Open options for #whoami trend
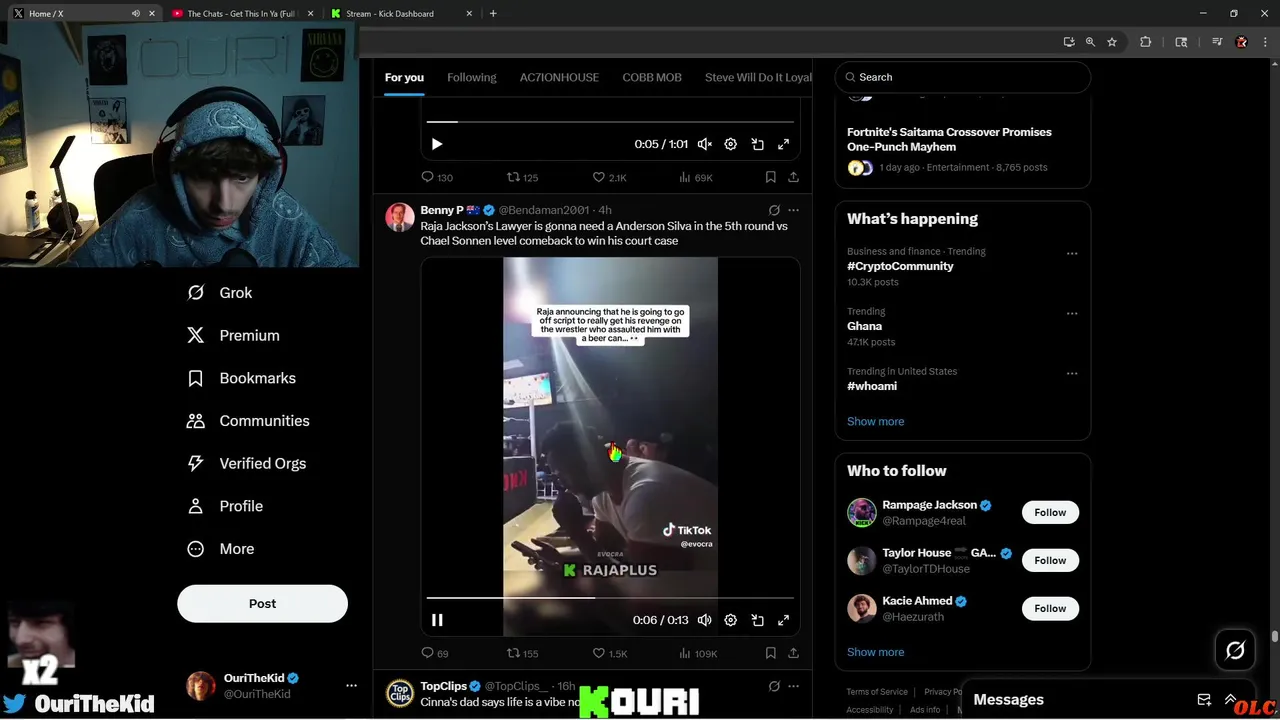The image size is (1280, 720). (1072, 374)
